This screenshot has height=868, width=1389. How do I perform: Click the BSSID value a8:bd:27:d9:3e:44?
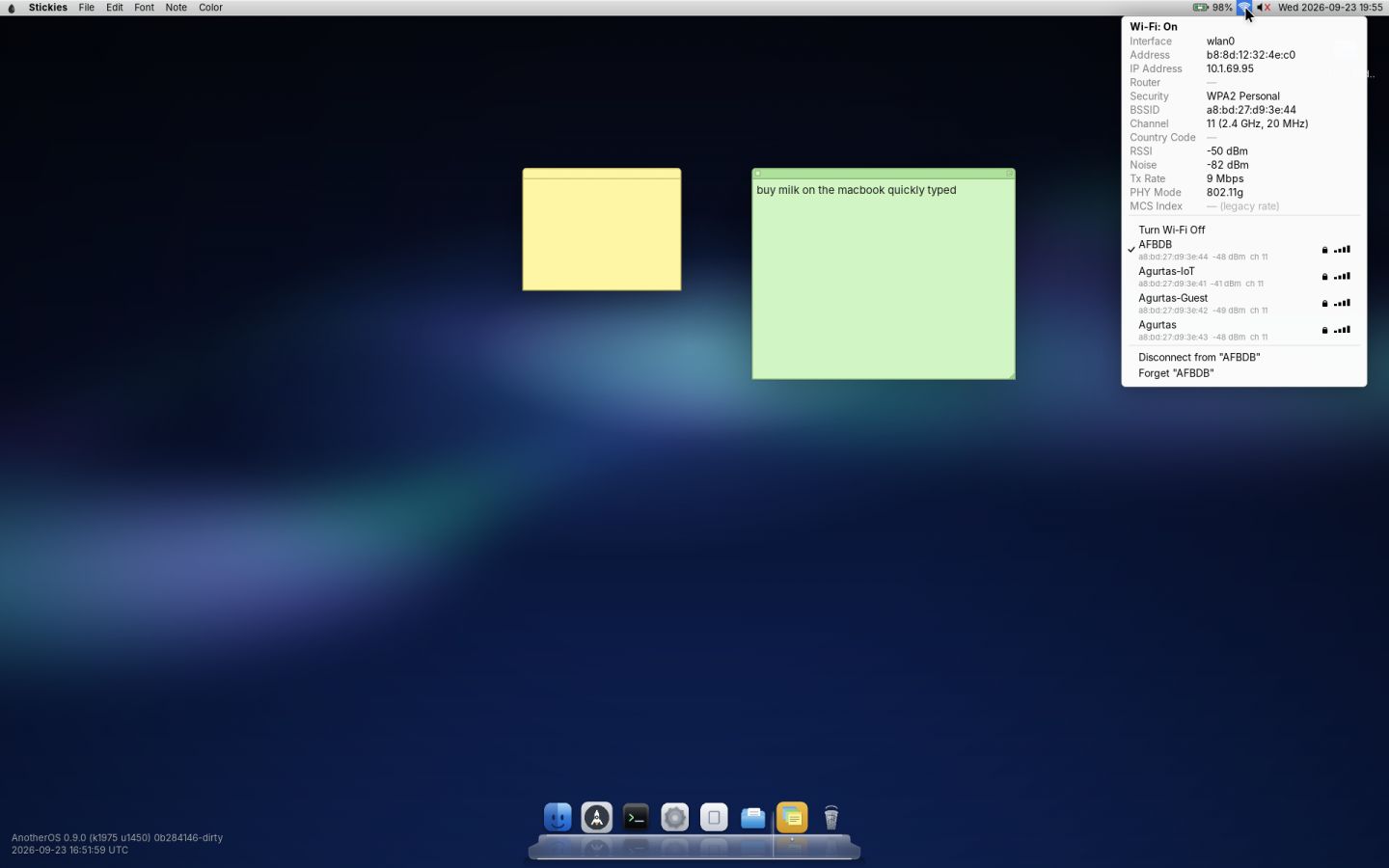pos(1251,110)
